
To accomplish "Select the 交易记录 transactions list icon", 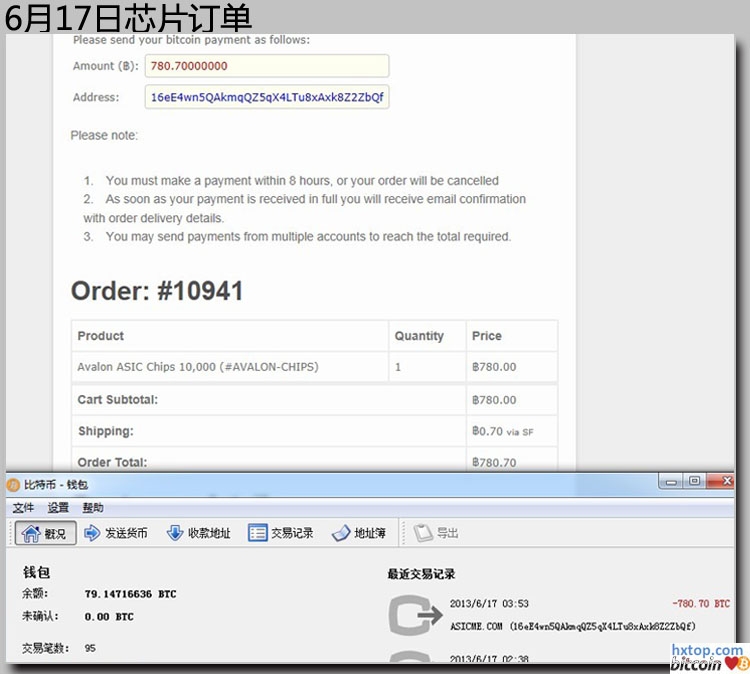I will (x=257, y=533).
